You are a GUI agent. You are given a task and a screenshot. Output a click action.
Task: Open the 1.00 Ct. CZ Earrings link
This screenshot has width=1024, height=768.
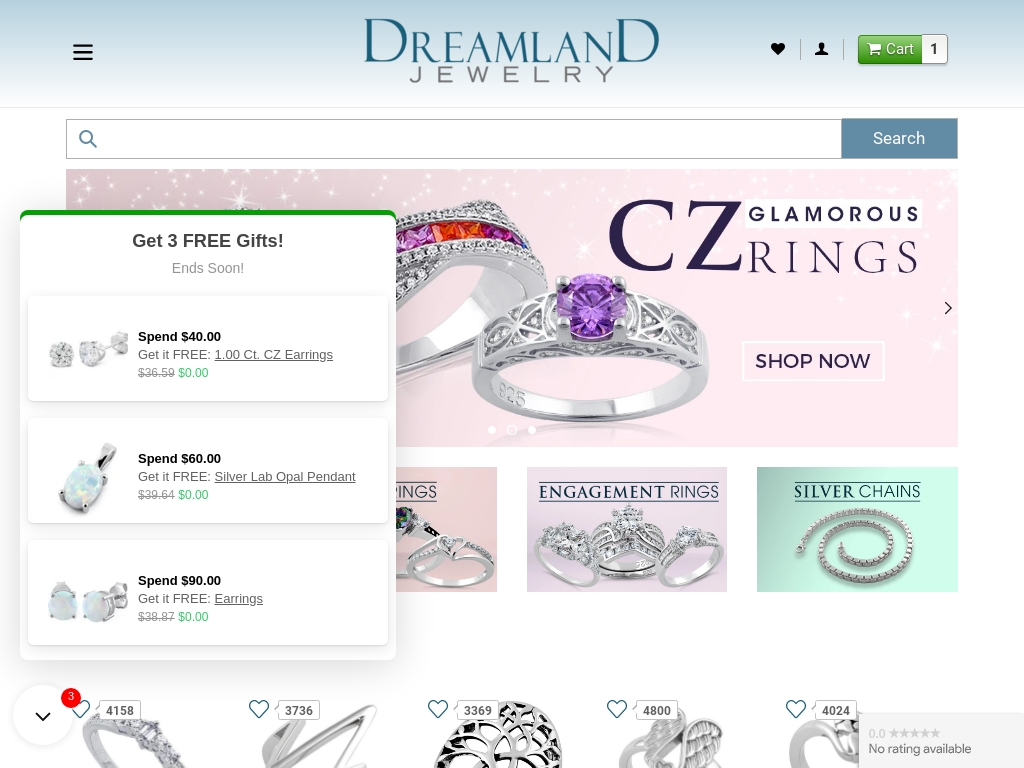click(x=274, y=355)
